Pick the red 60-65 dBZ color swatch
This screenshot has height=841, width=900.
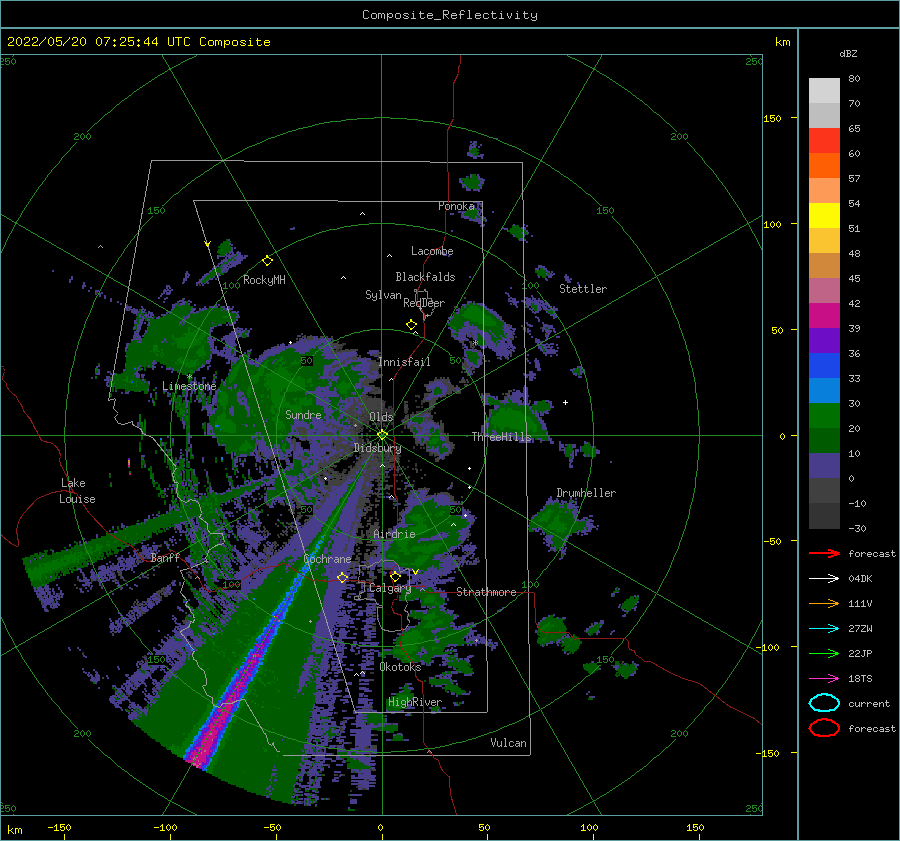pyautogui.click(x=824, y=141)
